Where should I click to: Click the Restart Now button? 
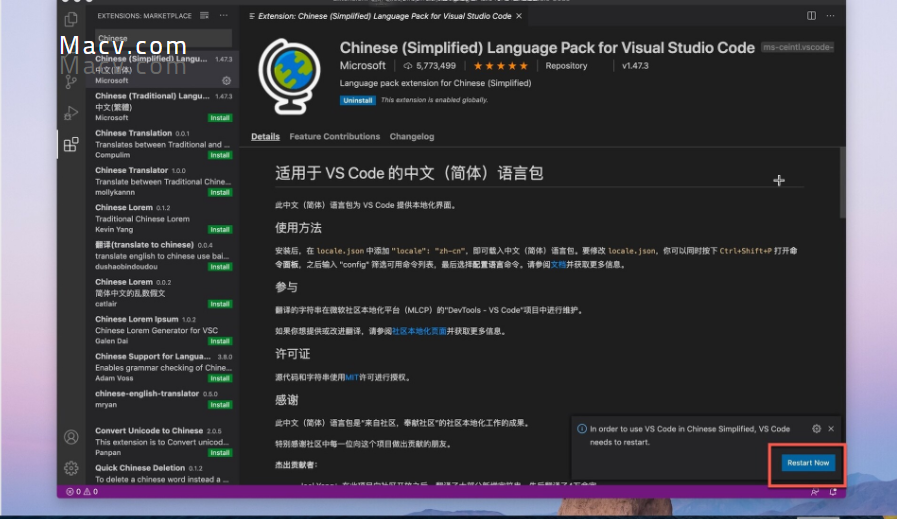tap(808, 463)
